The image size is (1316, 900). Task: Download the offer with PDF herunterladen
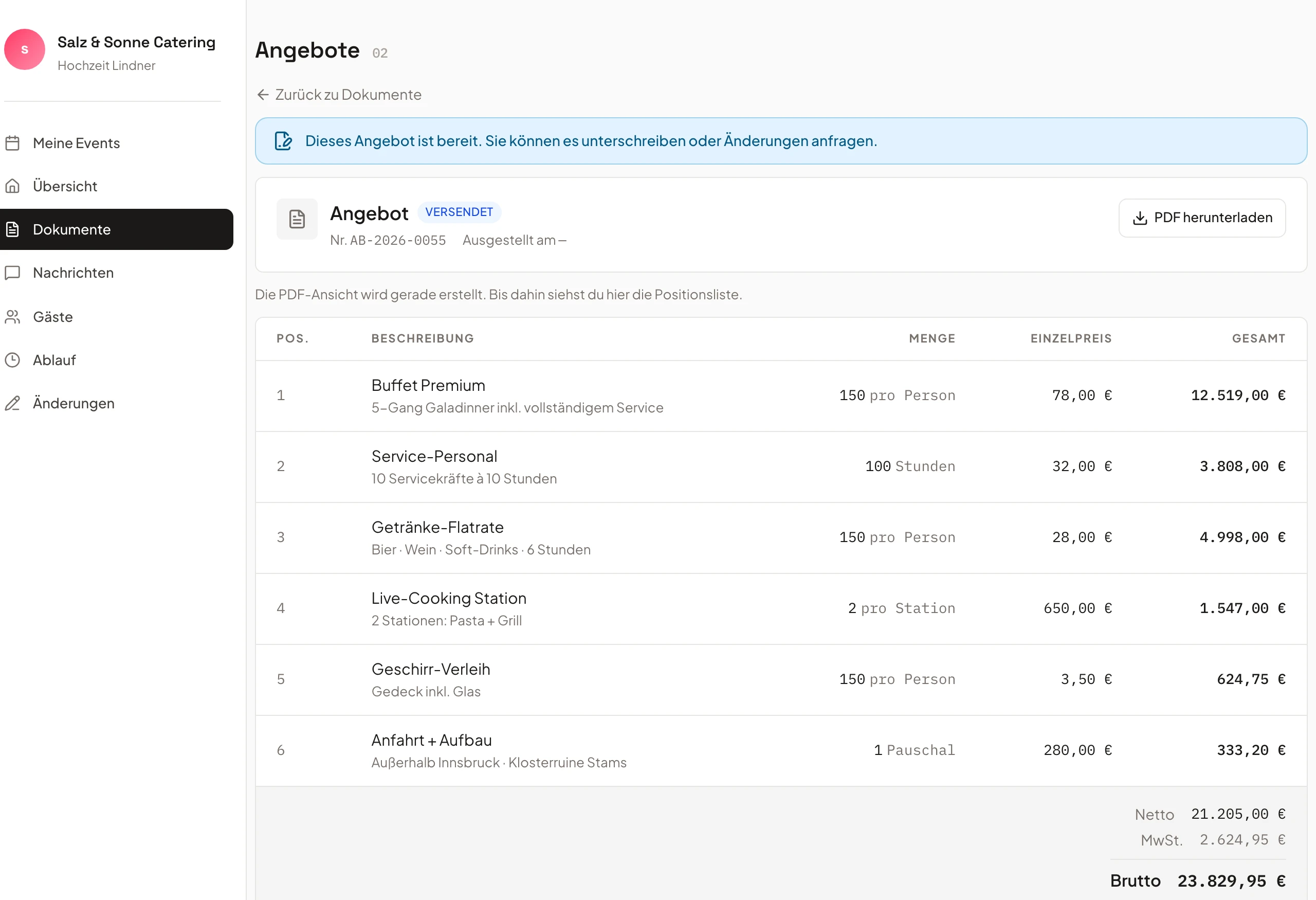[1202, 218]
